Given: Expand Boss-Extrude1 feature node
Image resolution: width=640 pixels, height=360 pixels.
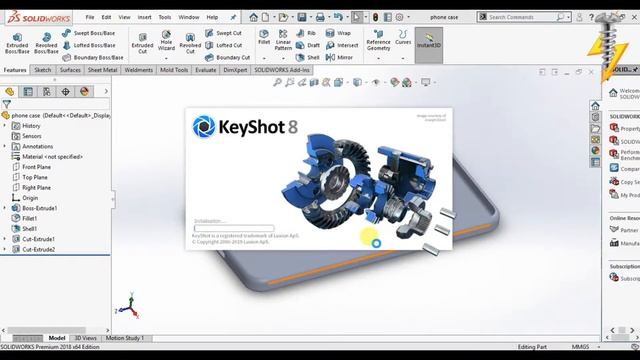Looking at the screenshot, I should (4, 208).
